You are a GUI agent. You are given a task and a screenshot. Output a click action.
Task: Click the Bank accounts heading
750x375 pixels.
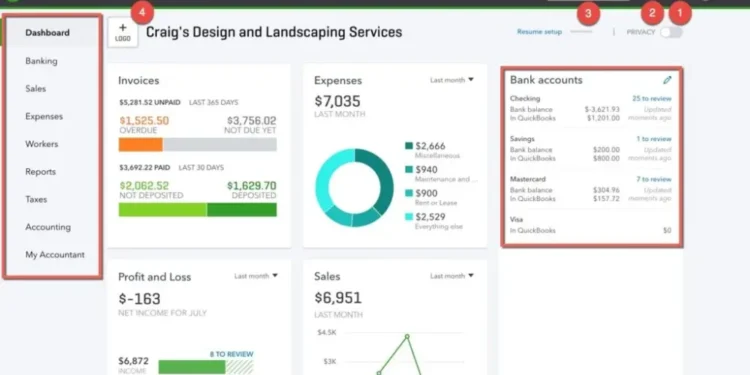(546, 80)
